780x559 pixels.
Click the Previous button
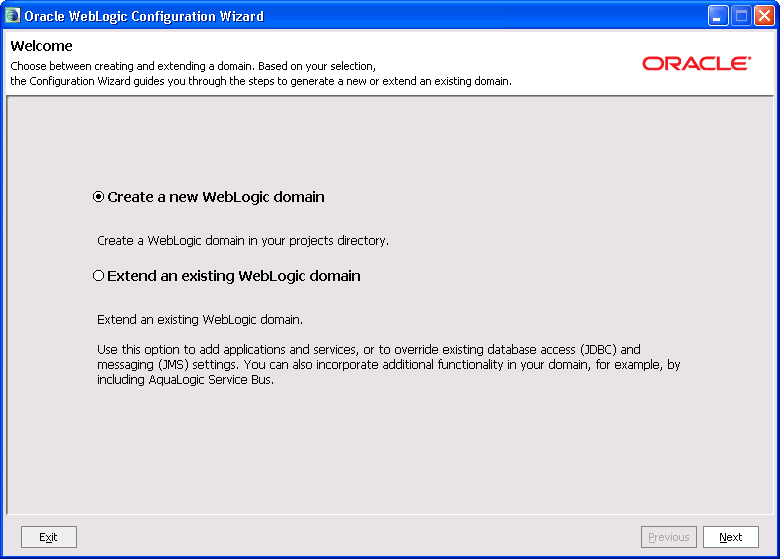[x=669, y=537]
